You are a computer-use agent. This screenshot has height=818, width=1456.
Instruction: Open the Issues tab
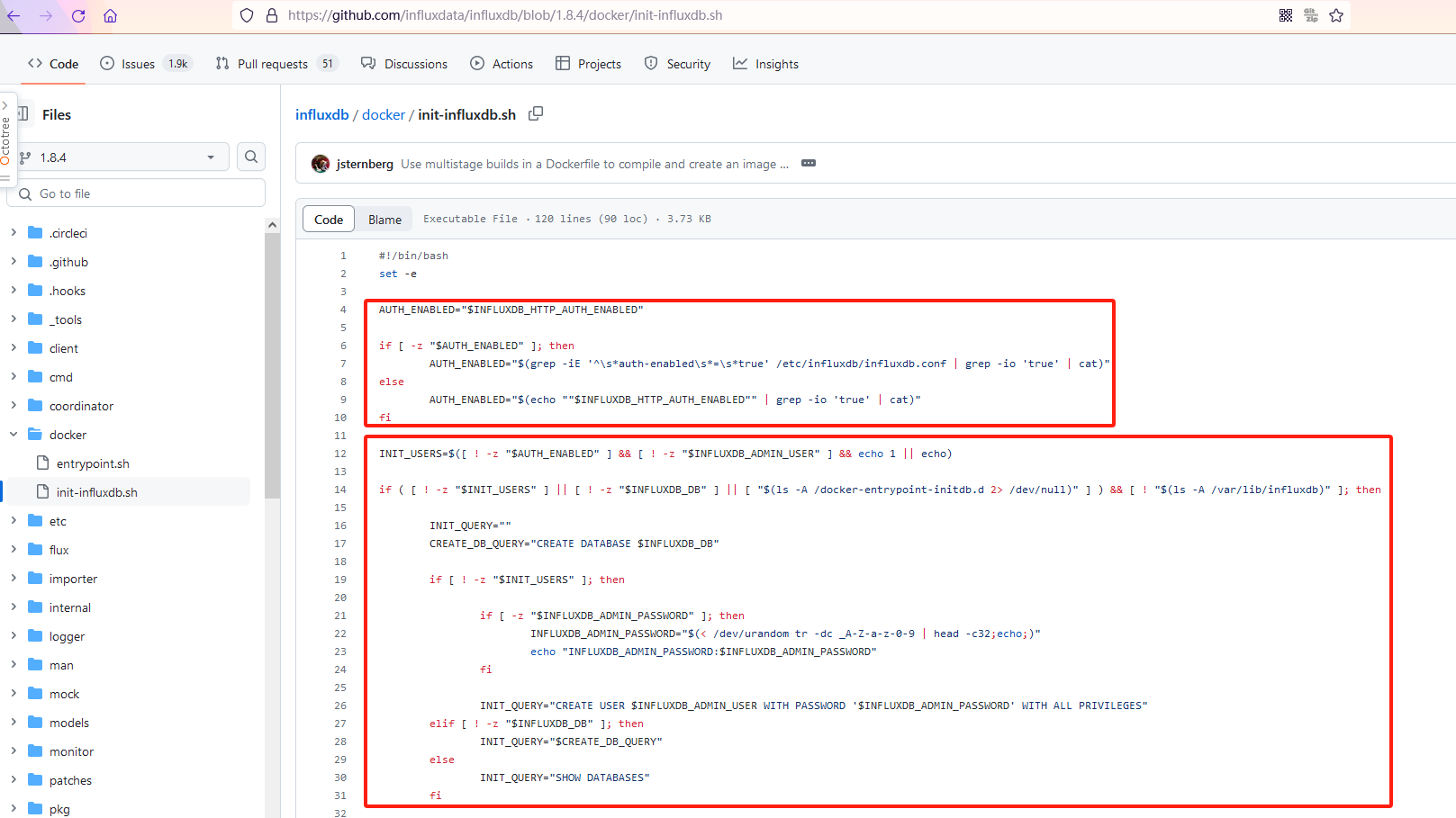pyautogui.click(x=145, y=64)
